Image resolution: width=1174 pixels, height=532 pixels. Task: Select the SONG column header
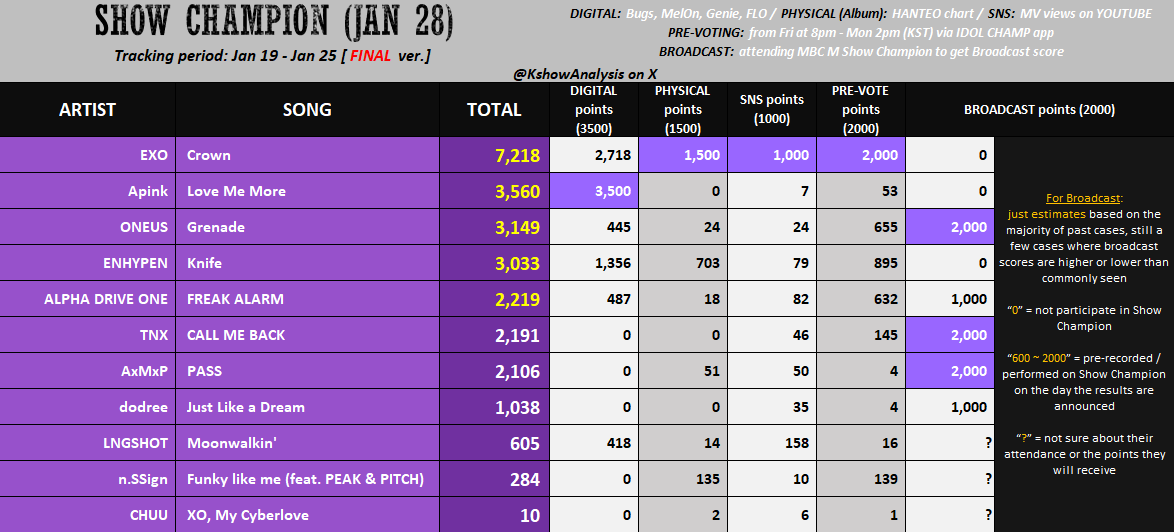click(x=307, y=109)
